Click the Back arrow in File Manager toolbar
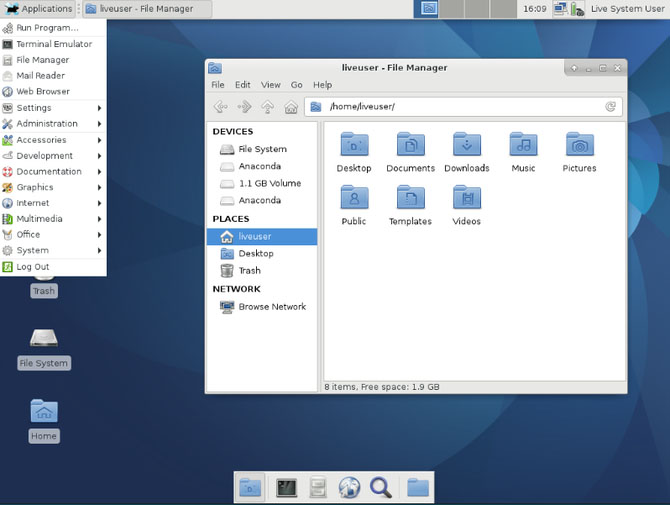This screenshot has width=670, height=505. 220,107
